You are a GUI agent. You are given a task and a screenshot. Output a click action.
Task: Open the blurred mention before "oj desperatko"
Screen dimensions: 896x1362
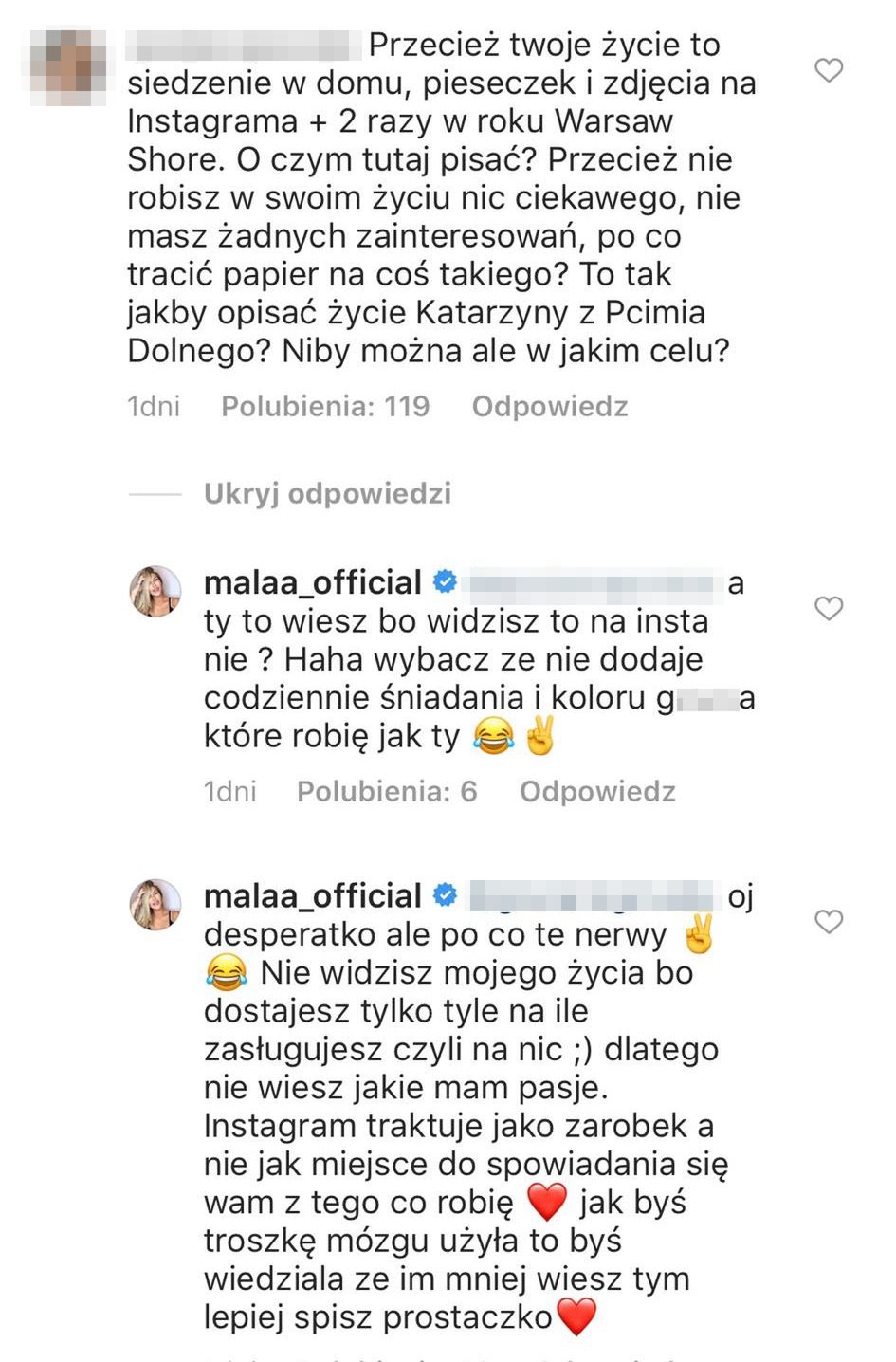tap(590, 896)
